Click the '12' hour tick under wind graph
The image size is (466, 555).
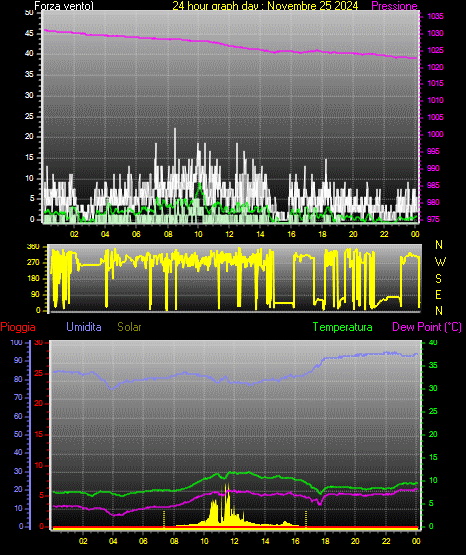point(229,234)
